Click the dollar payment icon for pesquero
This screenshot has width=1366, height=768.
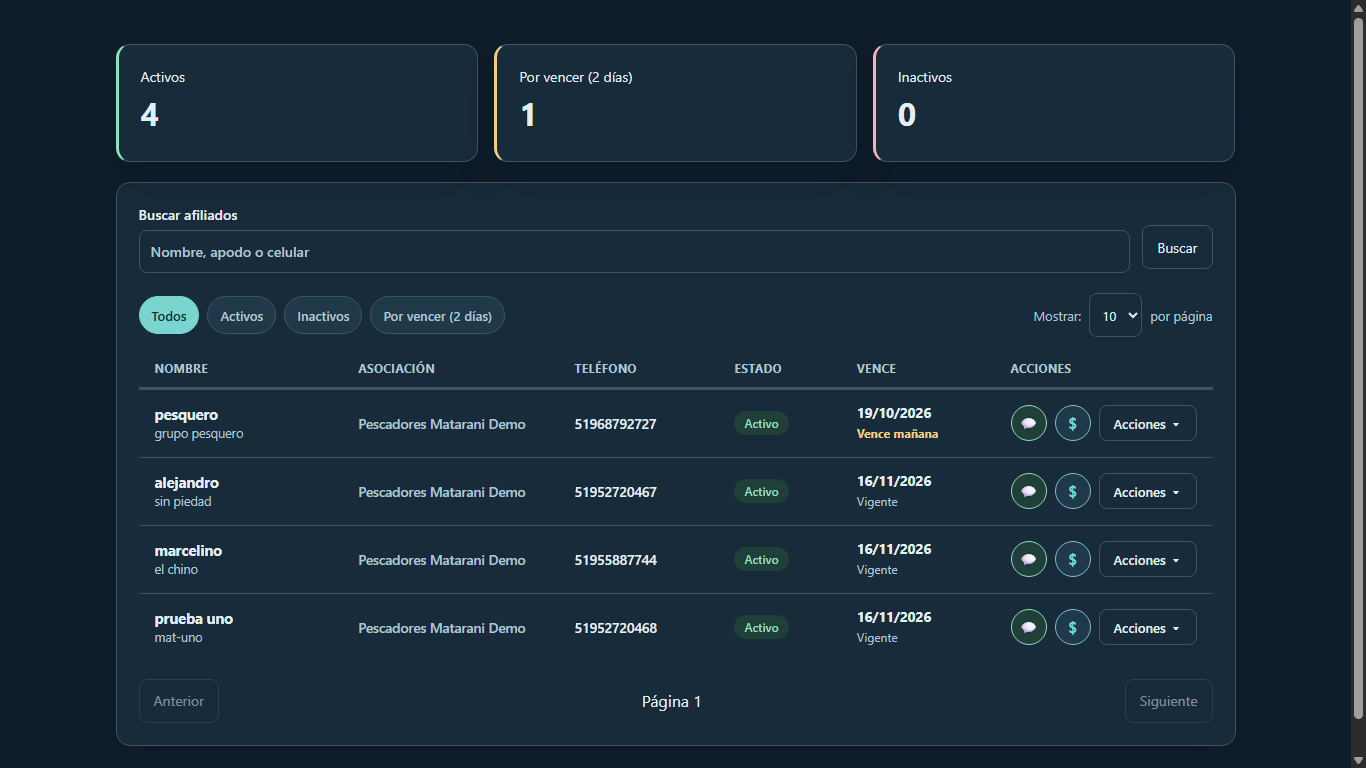point(1073,423)
